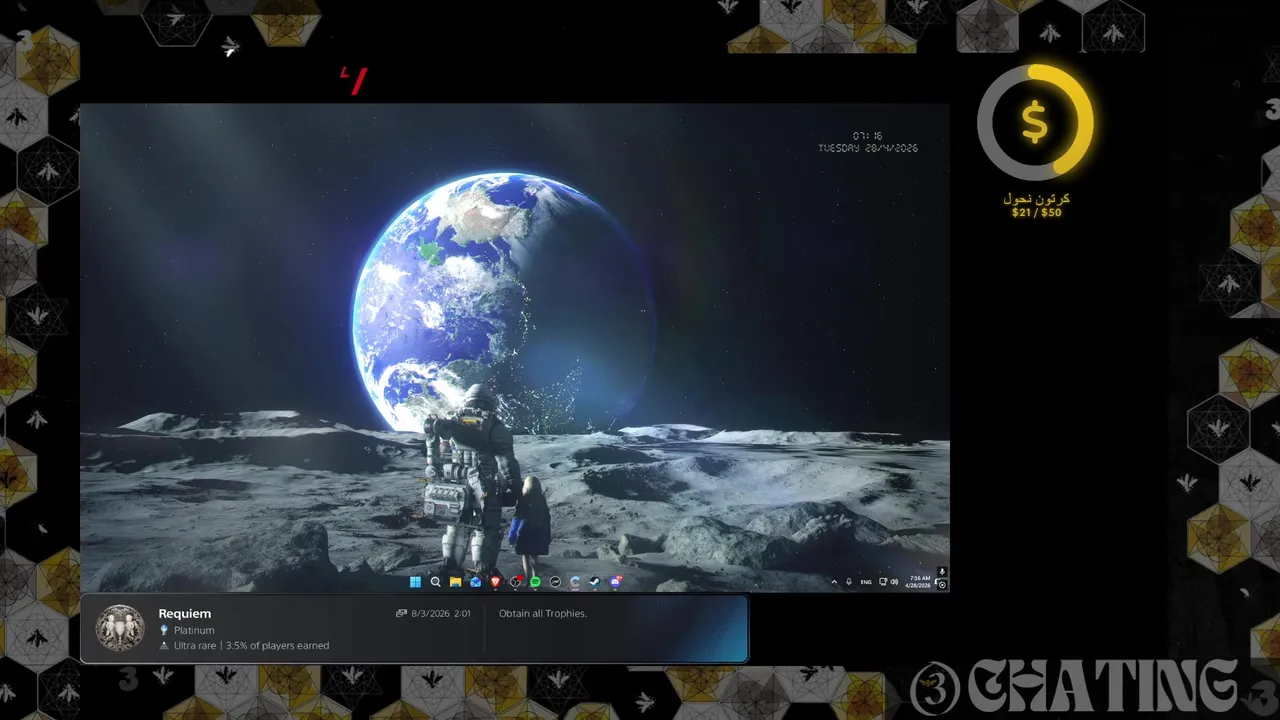The image size is (1280, 720).
Task: Launch Brave browser from taskbar
Action: click(495, 582)
